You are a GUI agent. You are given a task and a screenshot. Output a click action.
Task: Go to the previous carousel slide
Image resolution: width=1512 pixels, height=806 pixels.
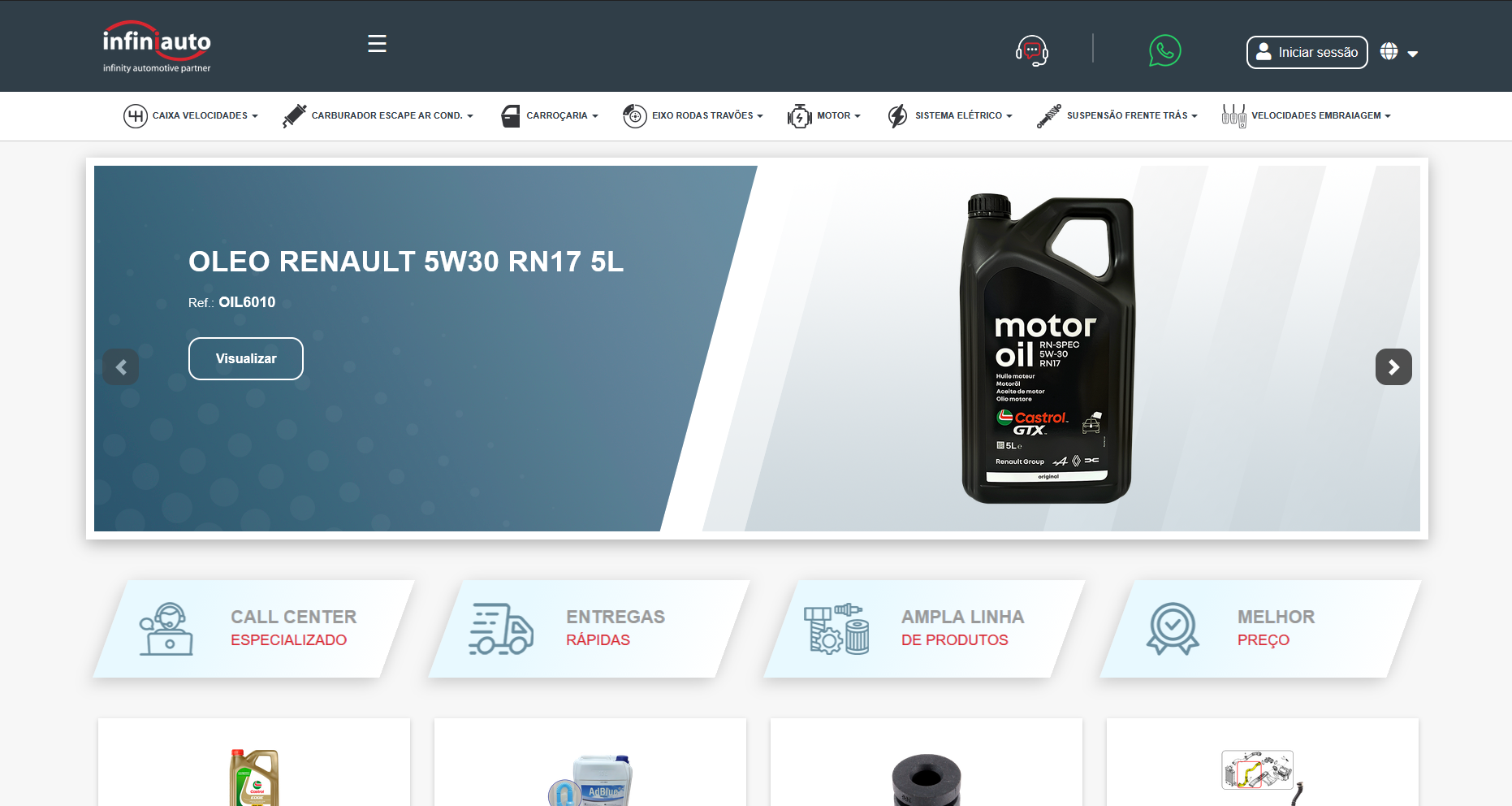(x=121, y=367)
